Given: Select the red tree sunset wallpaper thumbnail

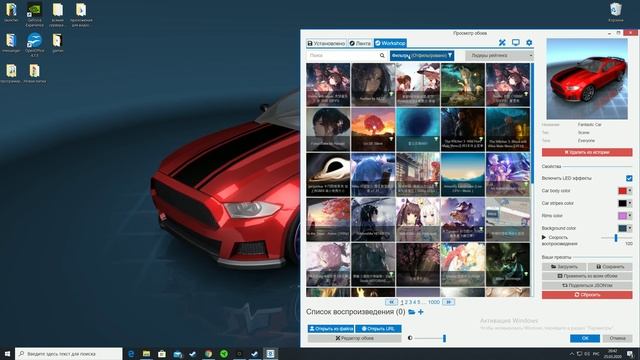Looking at the screenshot, I should 373,129.
